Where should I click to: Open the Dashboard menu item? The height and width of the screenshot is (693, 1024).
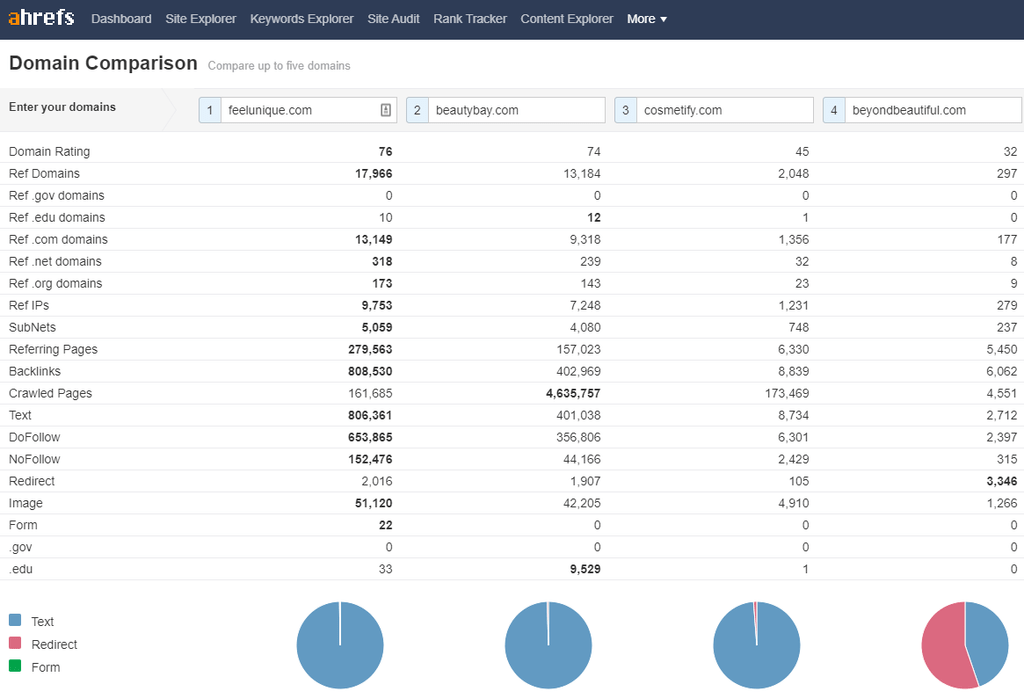tap(121, 19)
